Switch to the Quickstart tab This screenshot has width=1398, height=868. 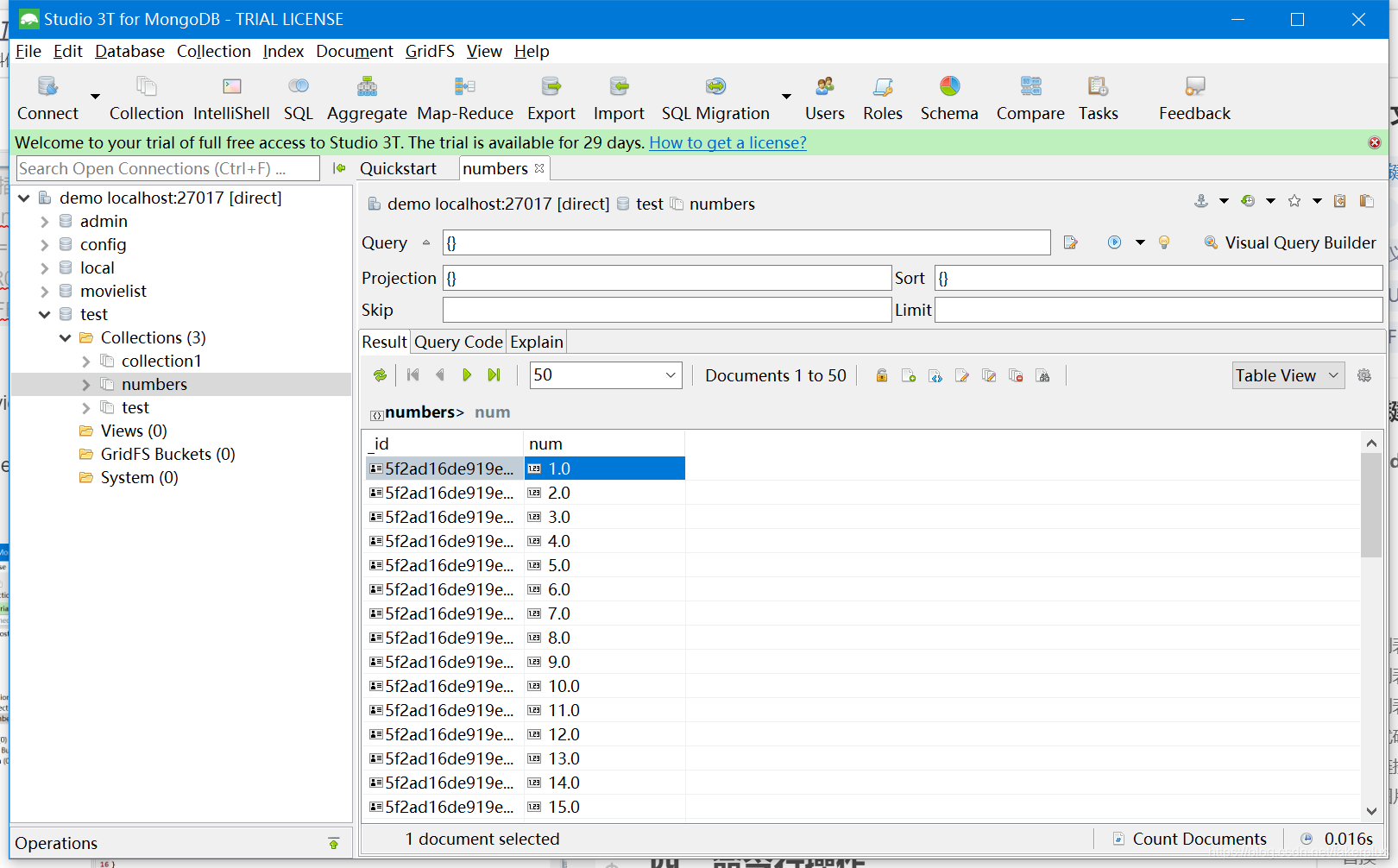click(x=398, y=168)
